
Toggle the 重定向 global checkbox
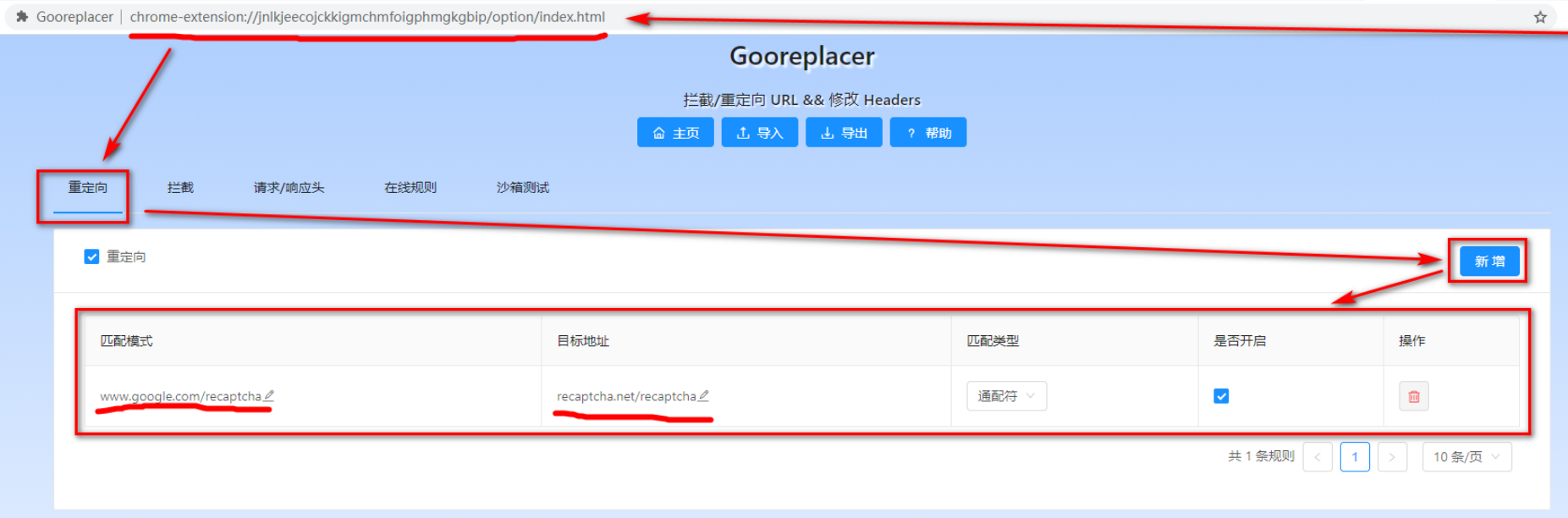(91, 256)
